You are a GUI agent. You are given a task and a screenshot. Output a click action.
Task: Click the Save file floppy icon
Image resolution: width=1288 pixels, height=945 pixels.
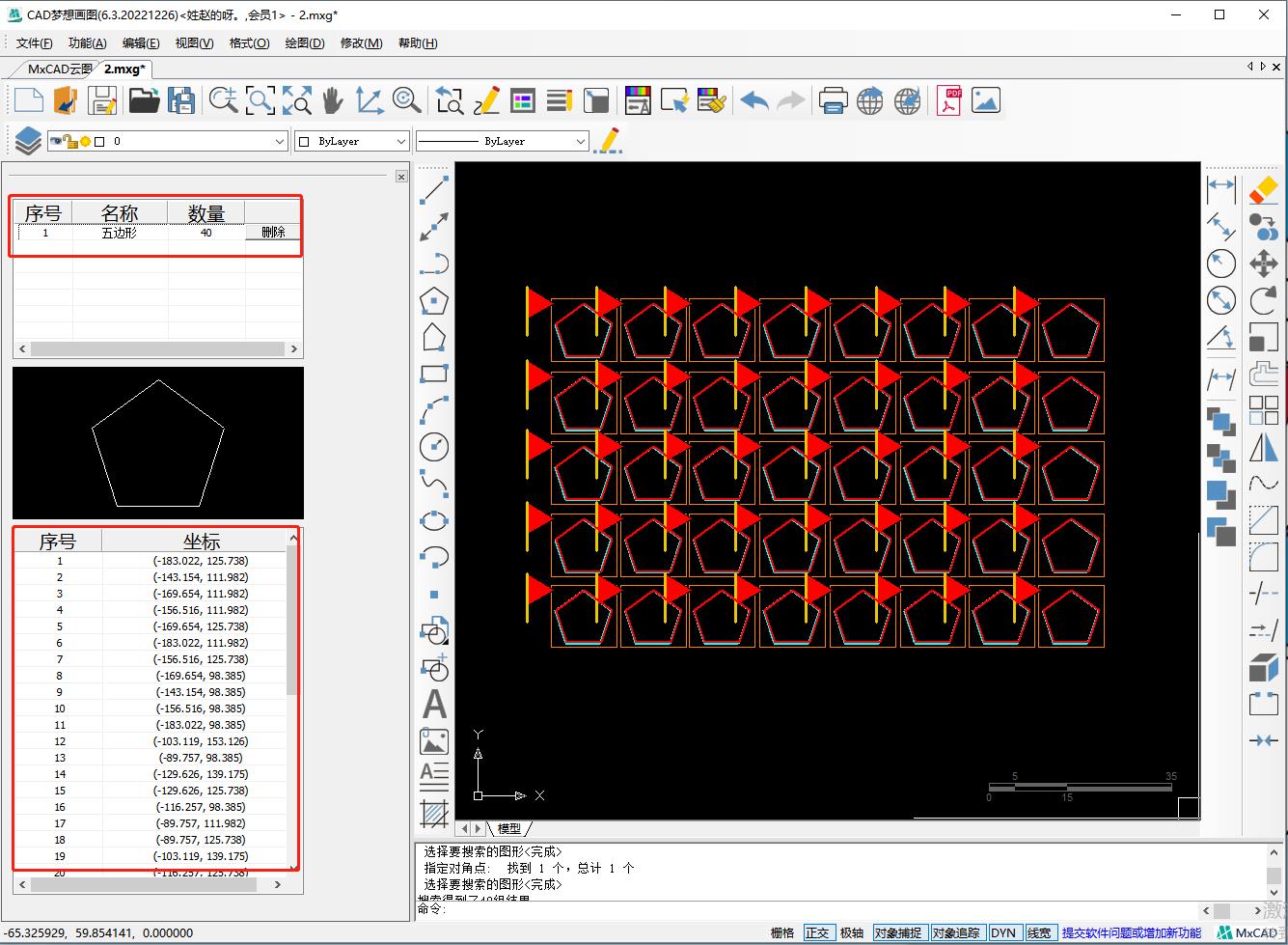(x=101, y=100)
